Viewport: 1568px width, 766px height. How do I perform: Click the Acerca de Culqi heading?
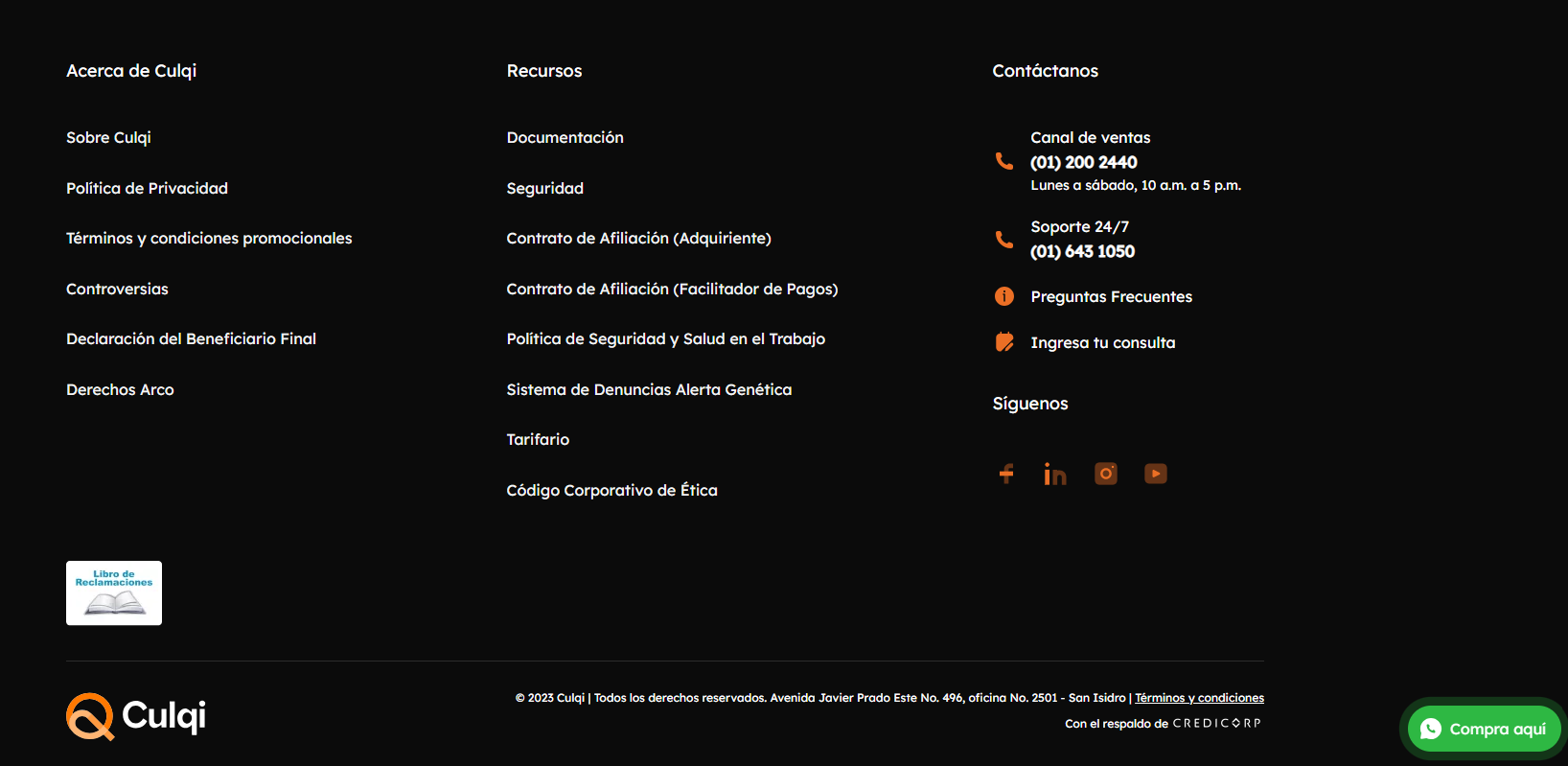coord(131,71)
